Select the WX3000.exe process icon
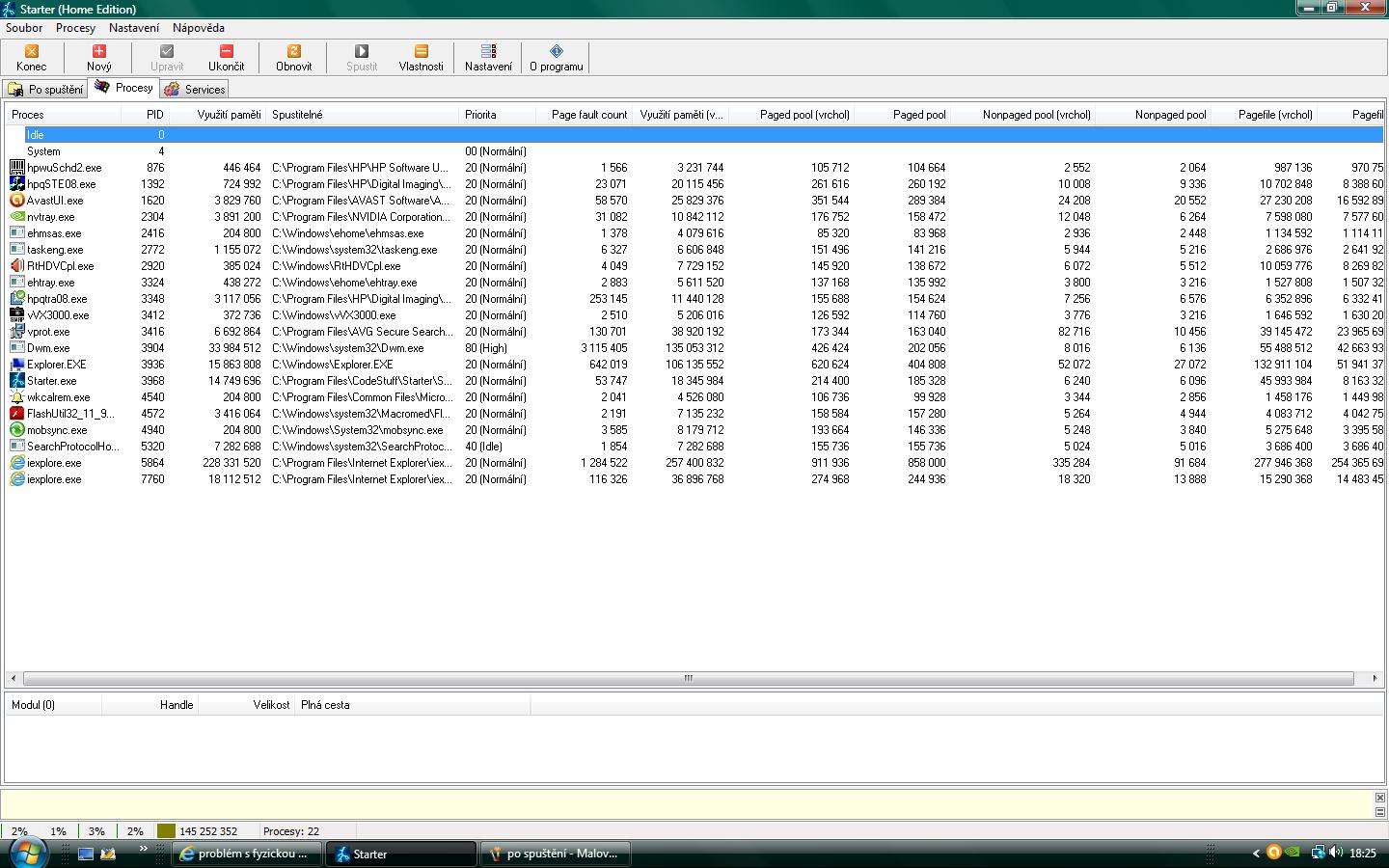Screen dimensions: 1389x868 tap(17, 315)
